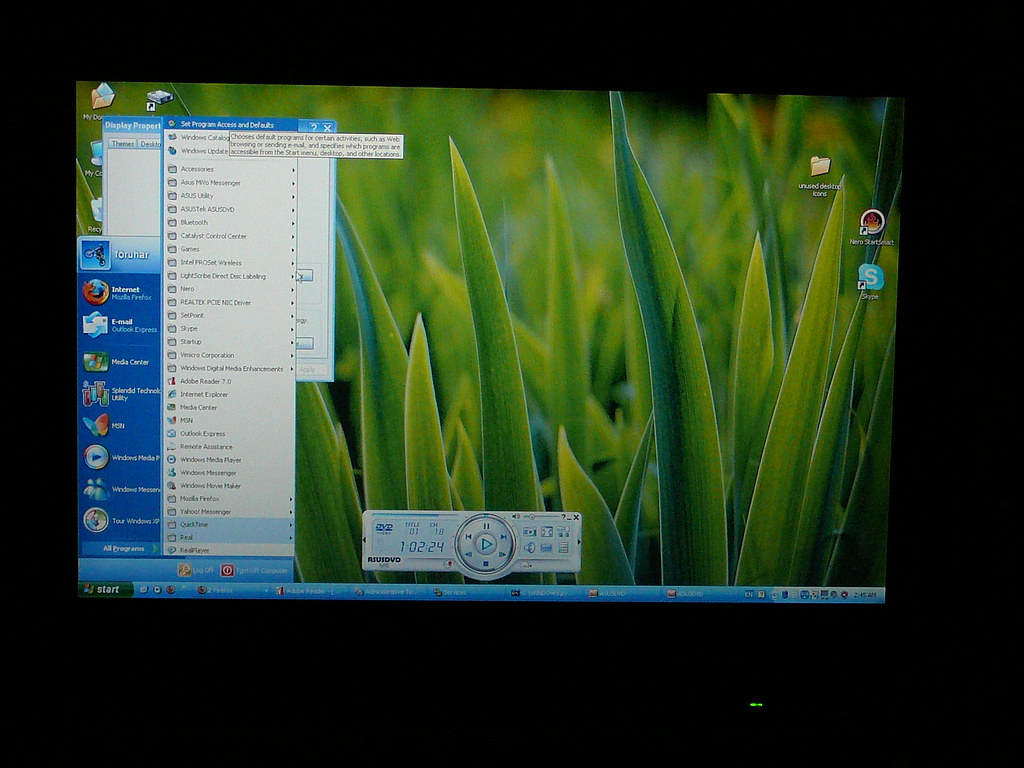Click the red record dot in ASUSDVD
Screen dimensions: 1024x768
[450, 563]
